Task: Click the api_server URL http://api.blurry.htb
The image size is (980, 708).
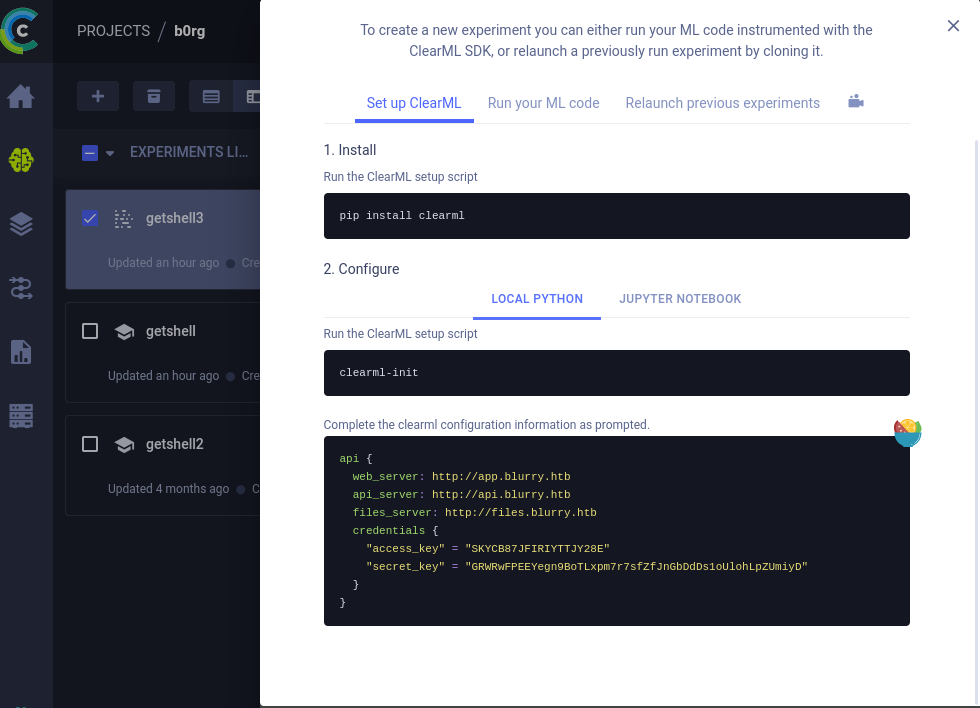Action: [501, 495]
